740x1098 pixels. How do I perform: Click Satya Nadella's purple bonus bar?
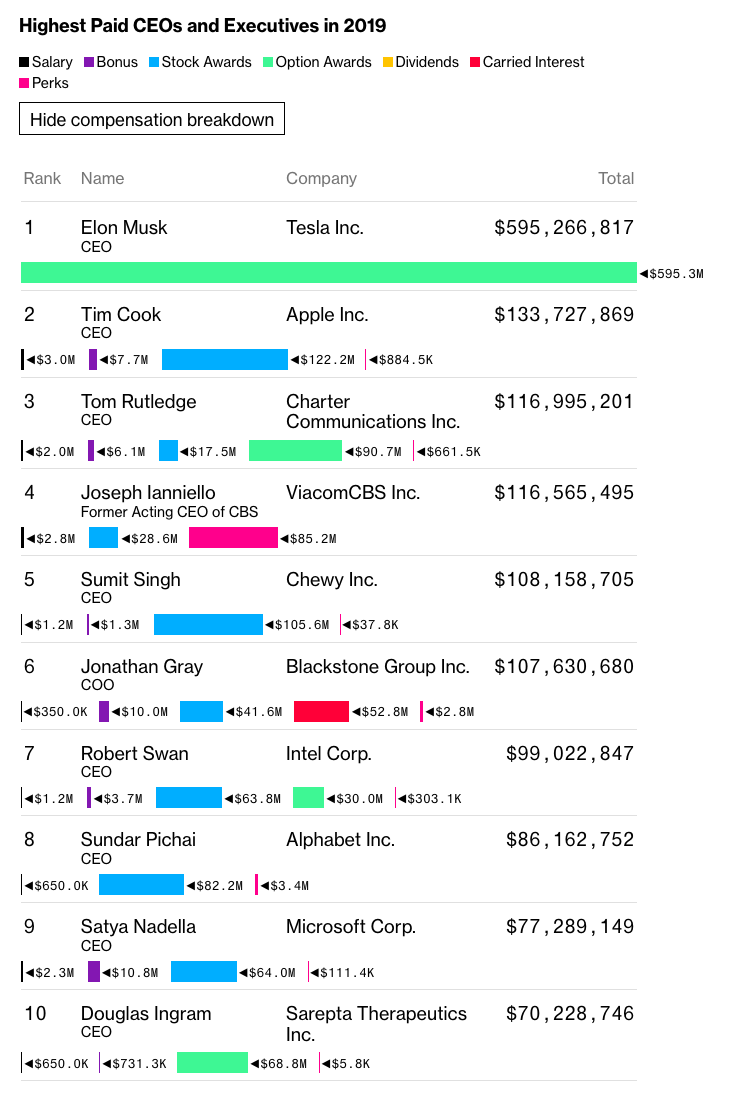point(94,972)
